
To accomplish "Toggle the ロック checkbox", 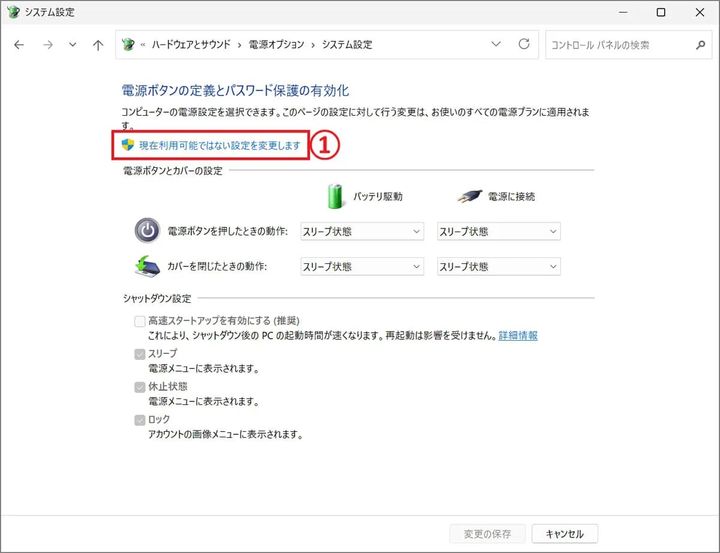I will tap(139, 420).
